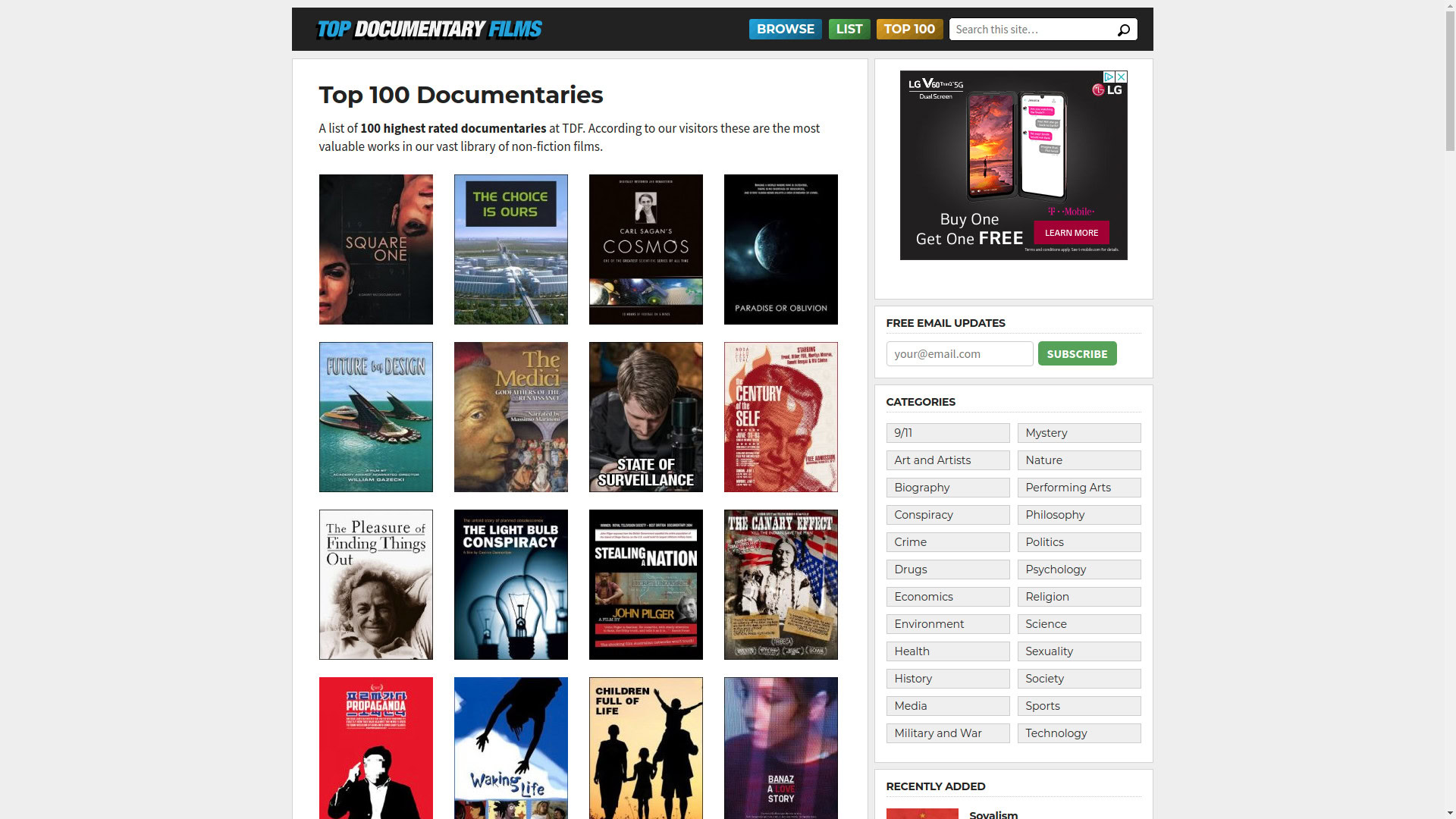1456x819 pixels.
Task: Open the Military and War category
Action: pos(947,733)
